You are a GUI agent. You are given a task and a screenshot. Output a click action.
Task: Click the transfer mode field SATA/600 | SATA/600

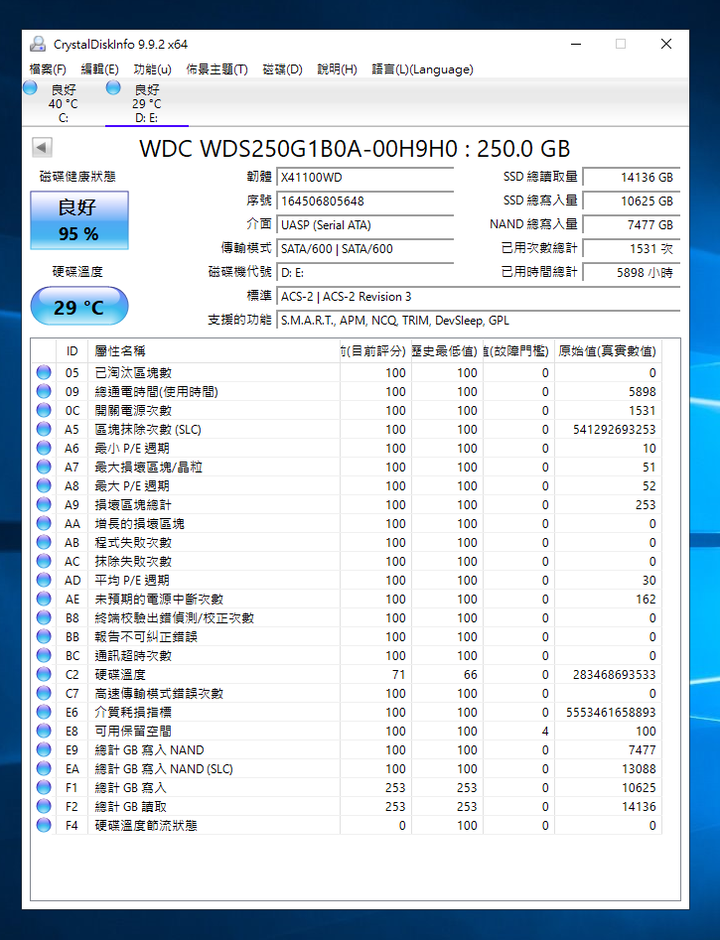pos(364,249)
